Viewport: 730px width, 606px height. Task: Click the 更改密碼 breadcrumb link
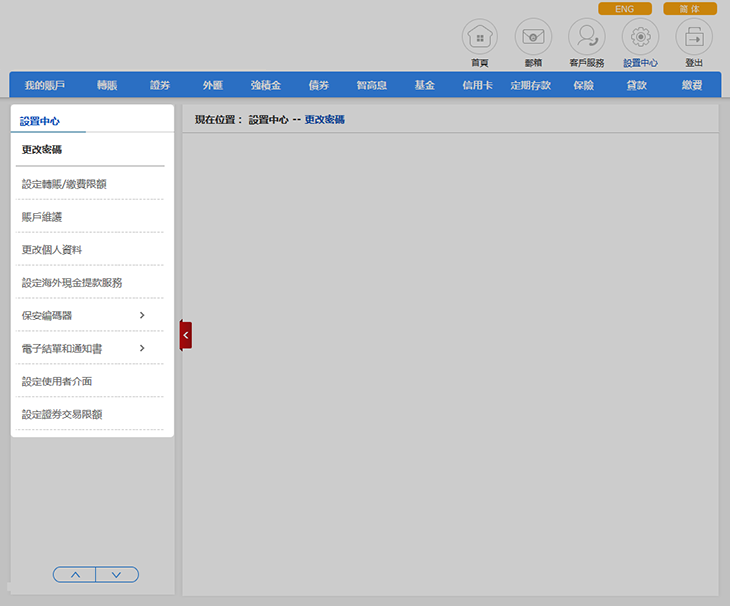click(325, 119)
